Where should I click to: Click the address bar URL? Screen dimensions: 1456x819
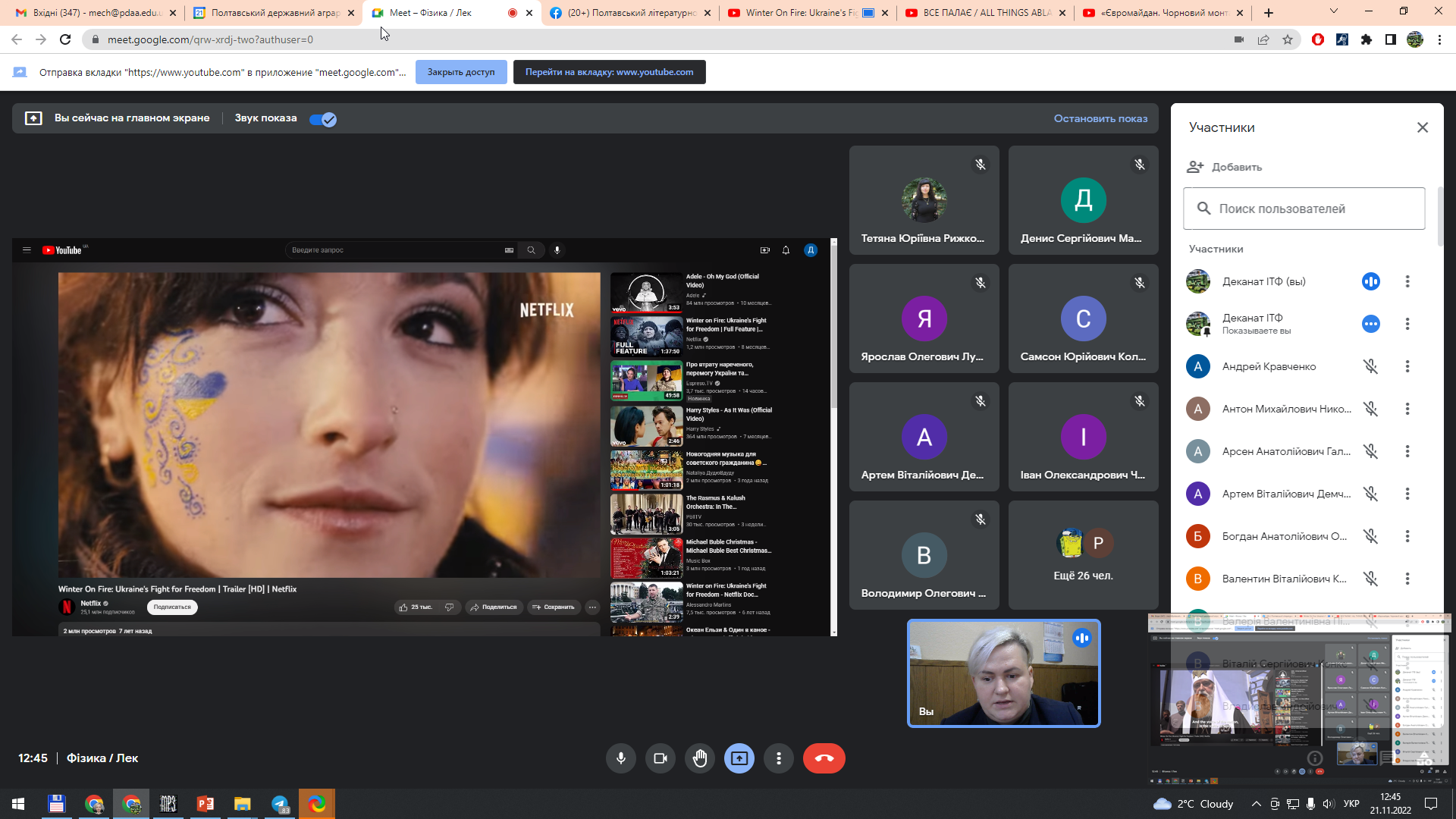(x=210, y=39)
